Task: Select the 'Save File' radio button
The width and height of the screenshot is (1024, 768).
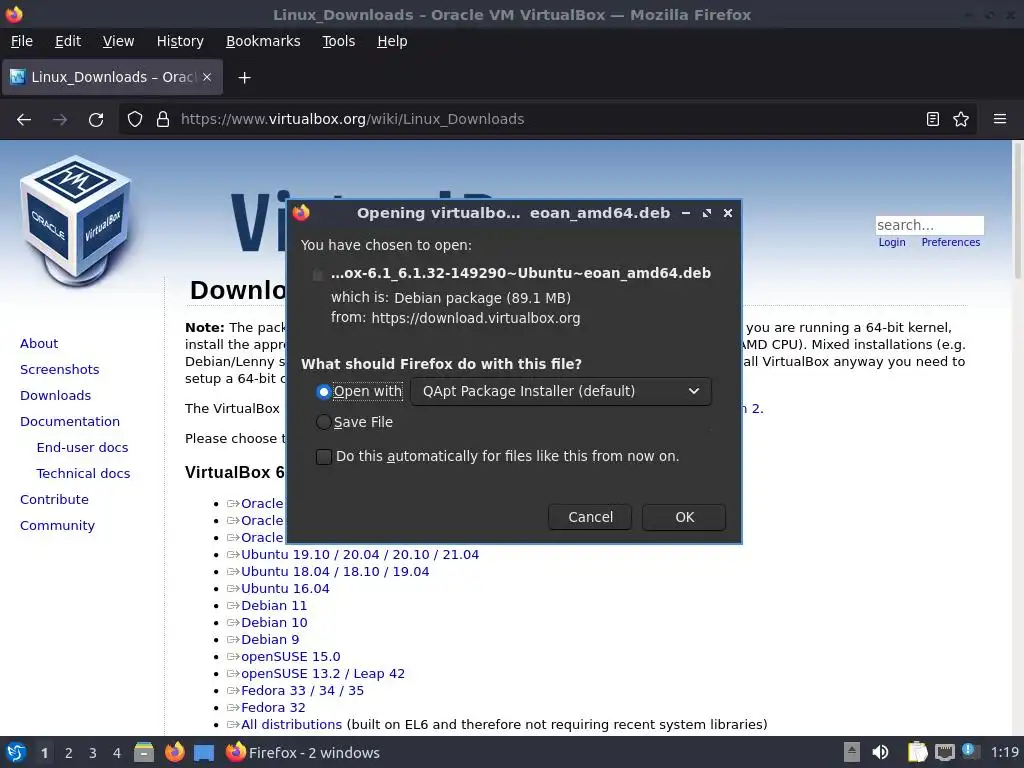Action: pyautogui.click(x=323, y=423)
